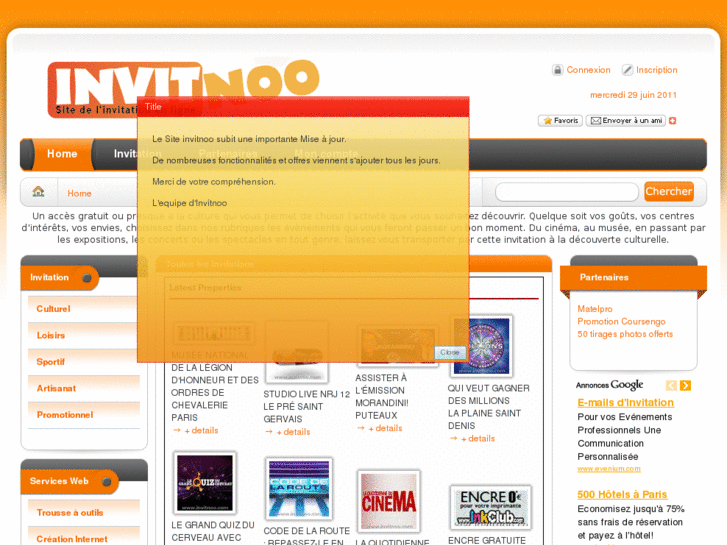Open the Home breadcrumb link
727x545 pixels.
[79, 193]
